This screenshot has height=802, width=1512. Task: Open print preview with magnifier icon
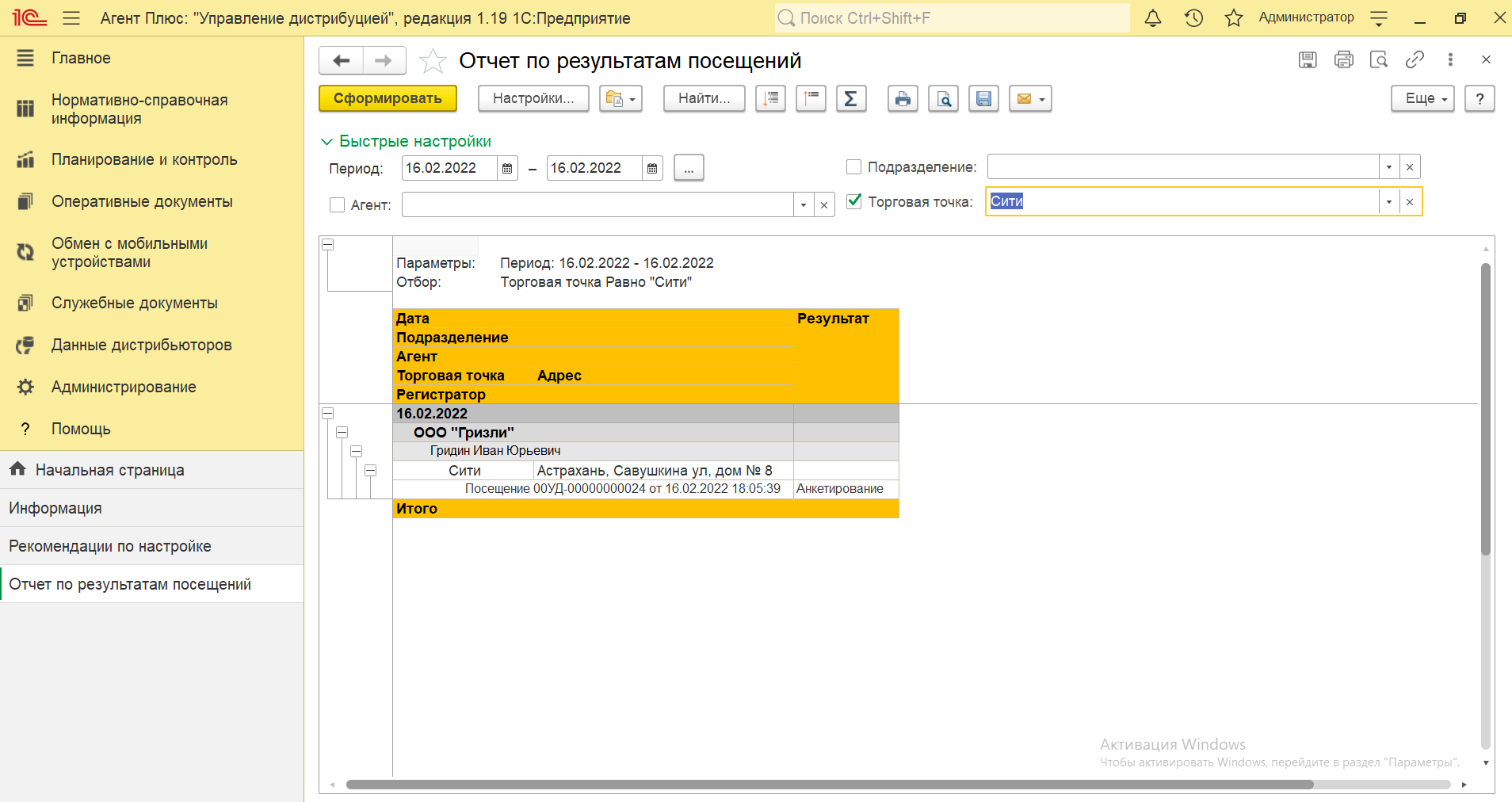[943, 99]
